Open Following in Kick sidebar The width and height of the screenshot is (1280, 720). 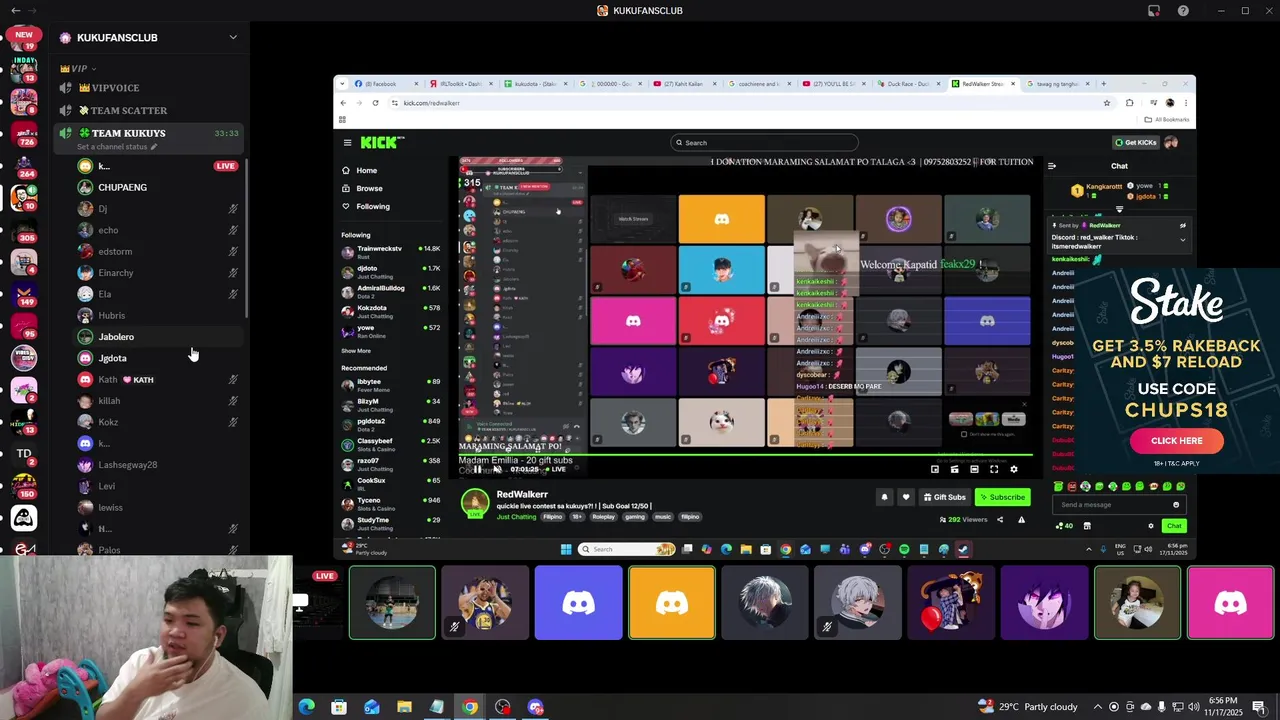click(373, 206)
